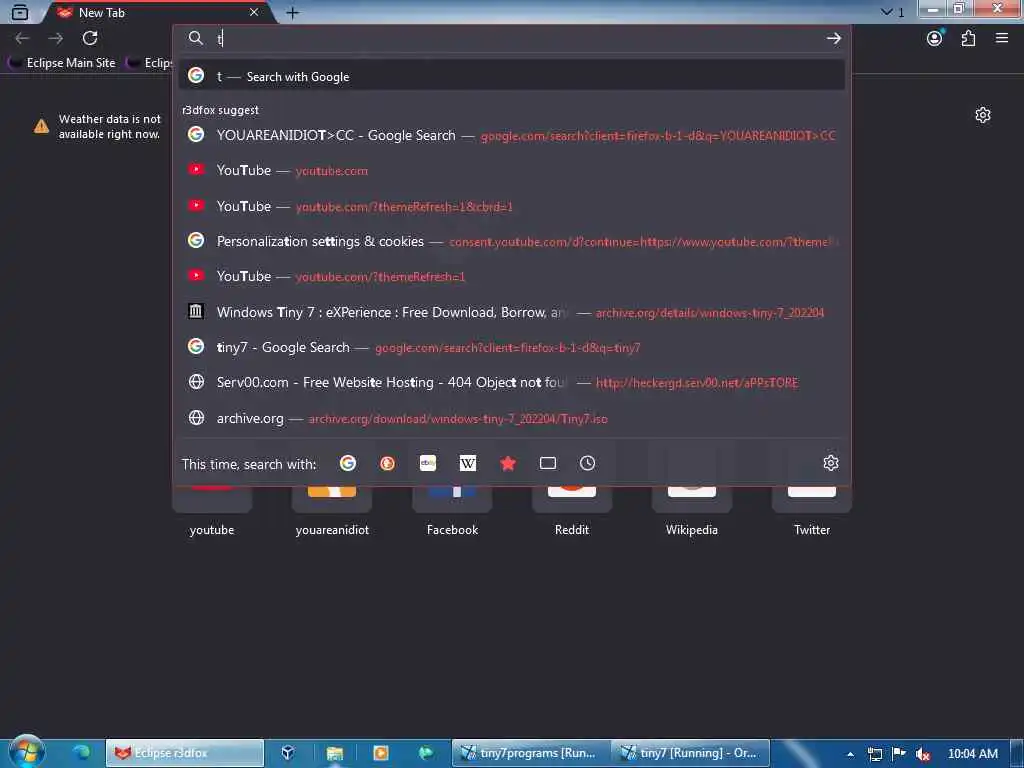Screen dimensions: 1024x768
Task: Switch to tiny7programs running VM window
Action: [531, 753]
